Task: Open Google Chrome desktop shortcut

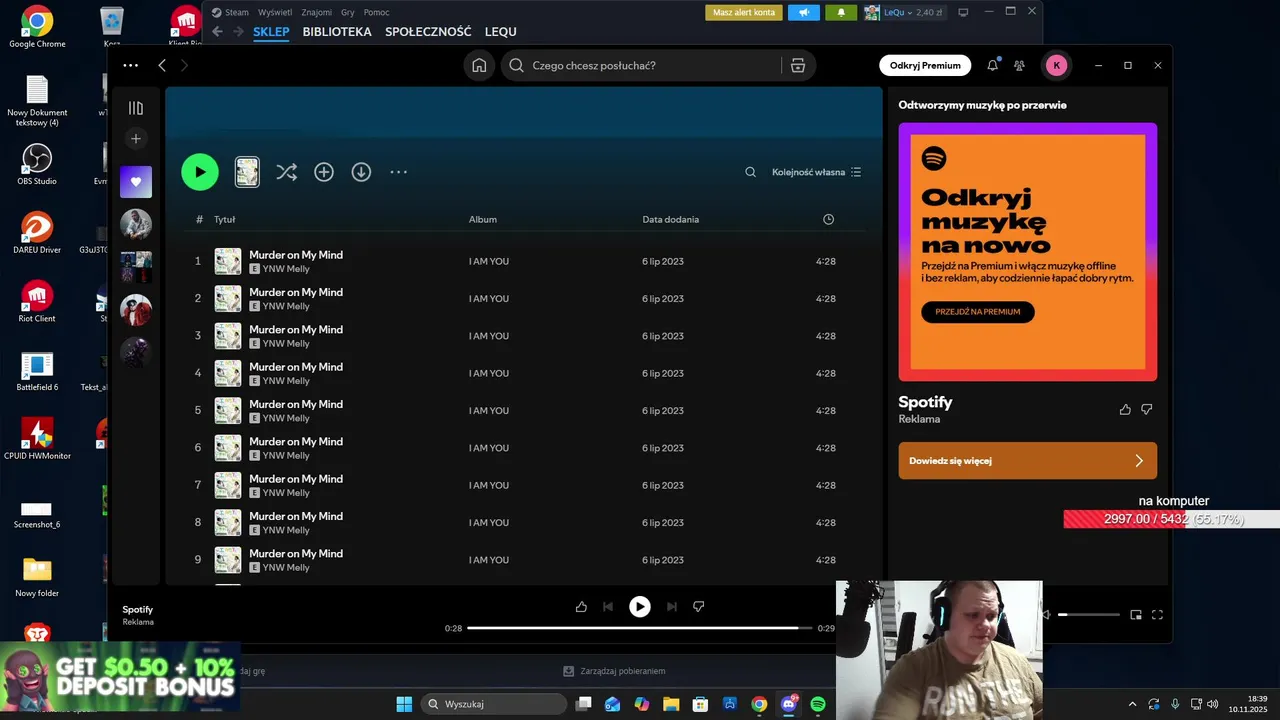Action: point(37,27)
